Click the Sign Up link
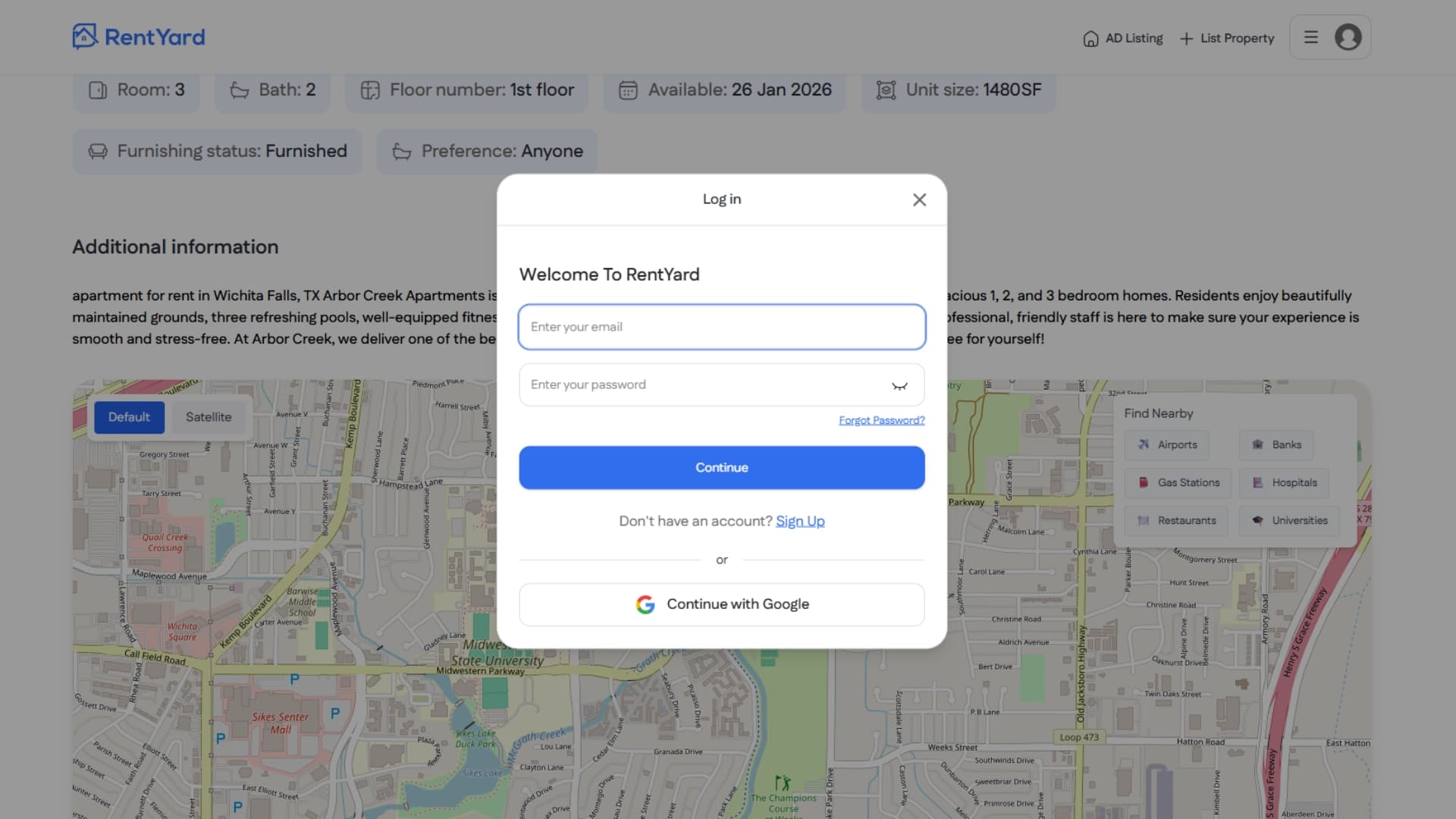This screenshot has height=819, width=1456. [800, 521]
